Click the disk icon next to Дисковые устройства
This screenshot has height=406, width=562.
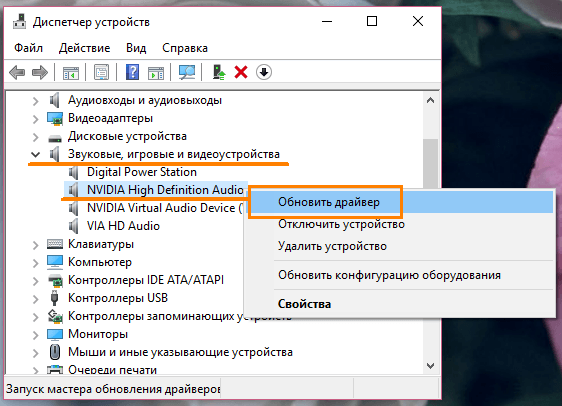[x=55, y=138]
